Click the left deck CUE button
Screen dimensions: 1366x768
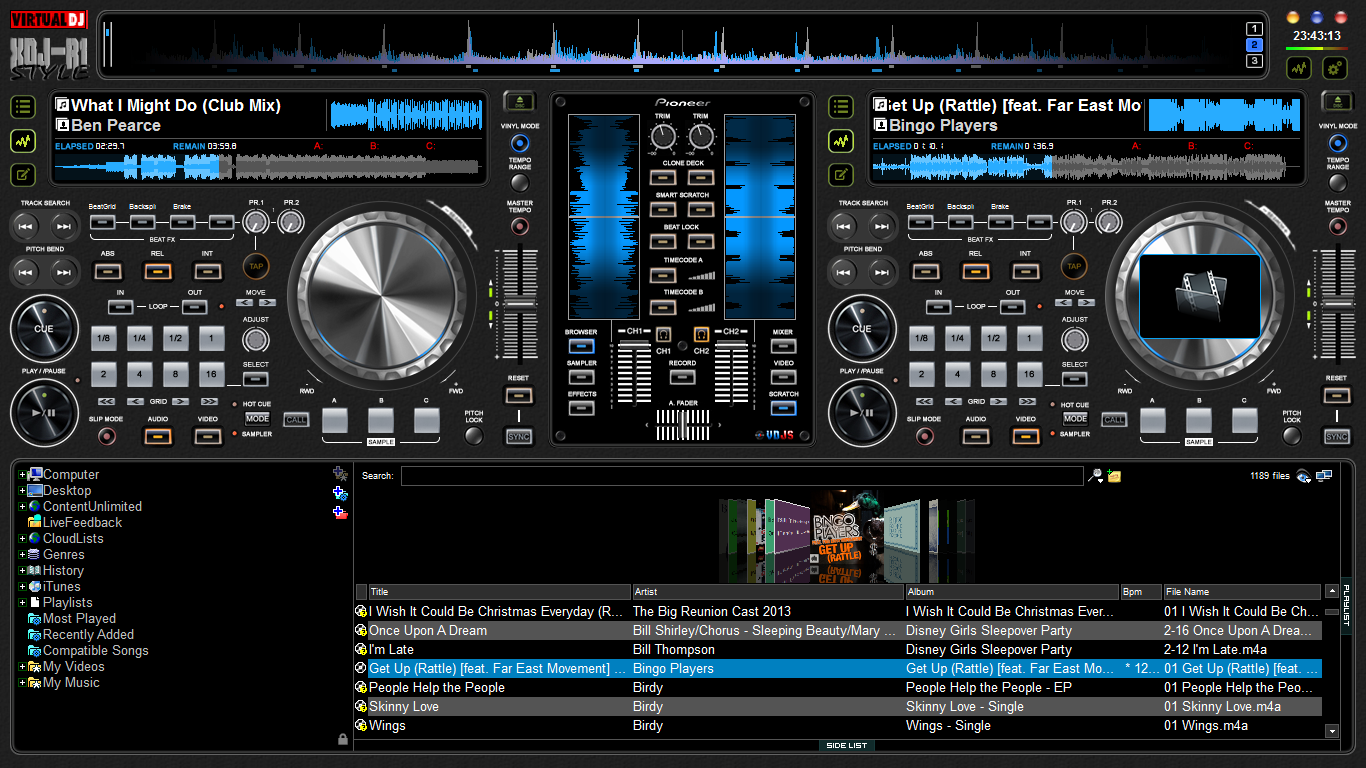(x=44, y=328)
